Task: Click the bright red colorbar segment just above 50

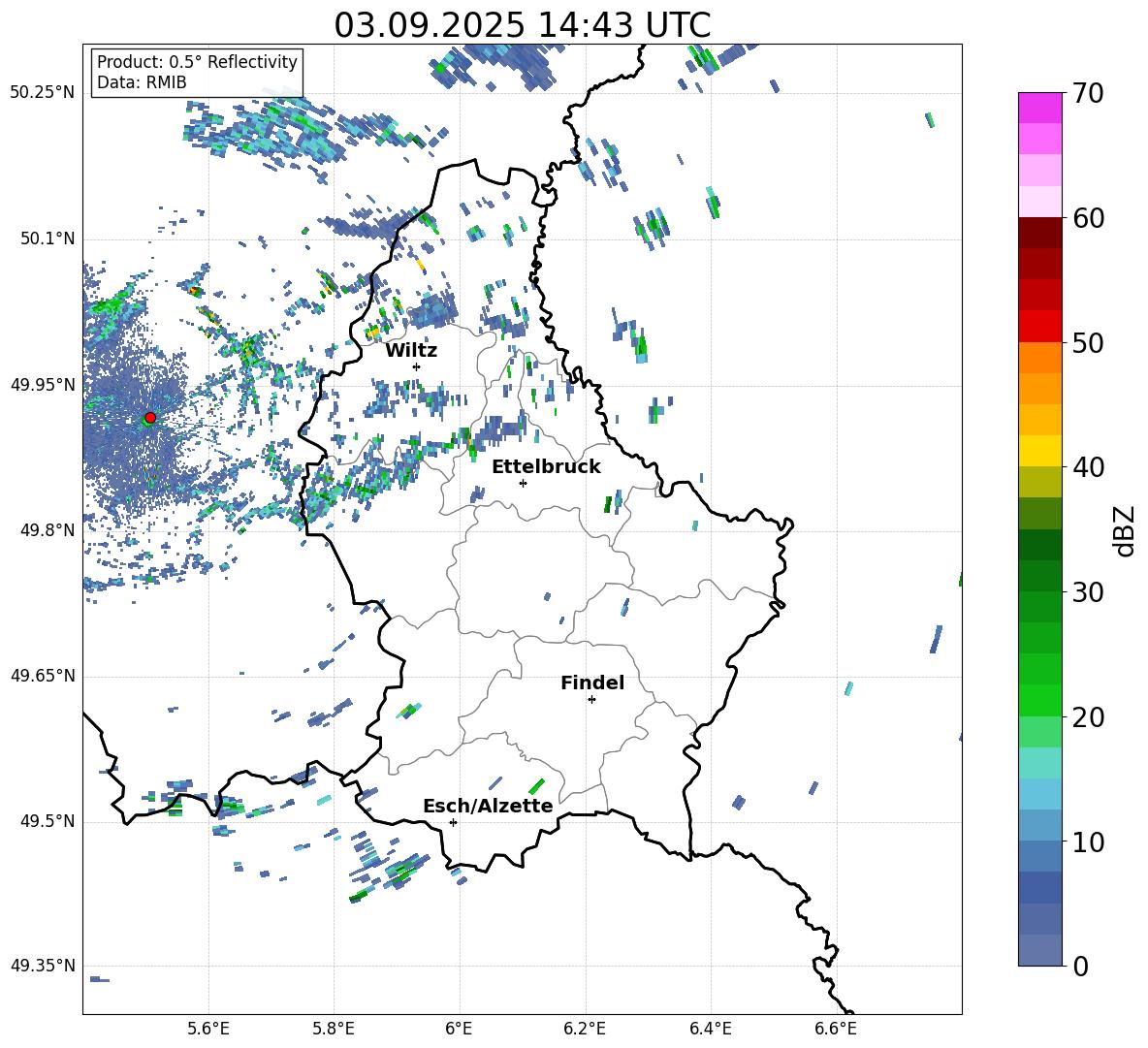Action: pyautogui.click(x=1039, y=327)
